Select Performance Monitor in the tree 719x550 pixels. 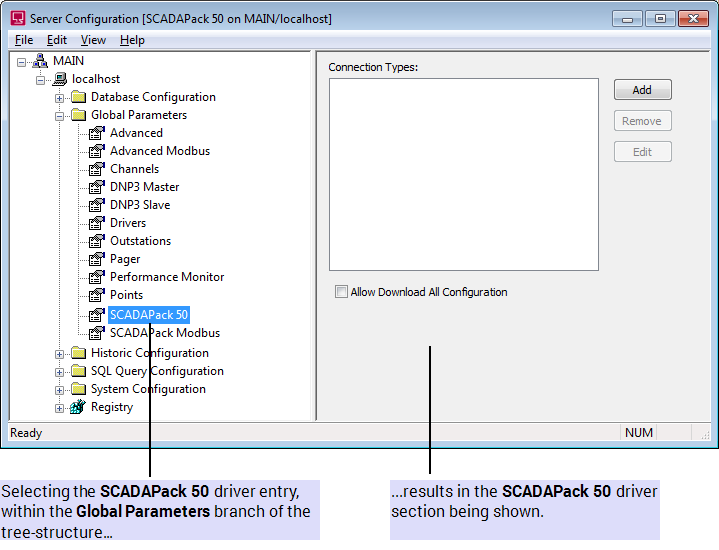pyautogui.click(x=166, y=277)
